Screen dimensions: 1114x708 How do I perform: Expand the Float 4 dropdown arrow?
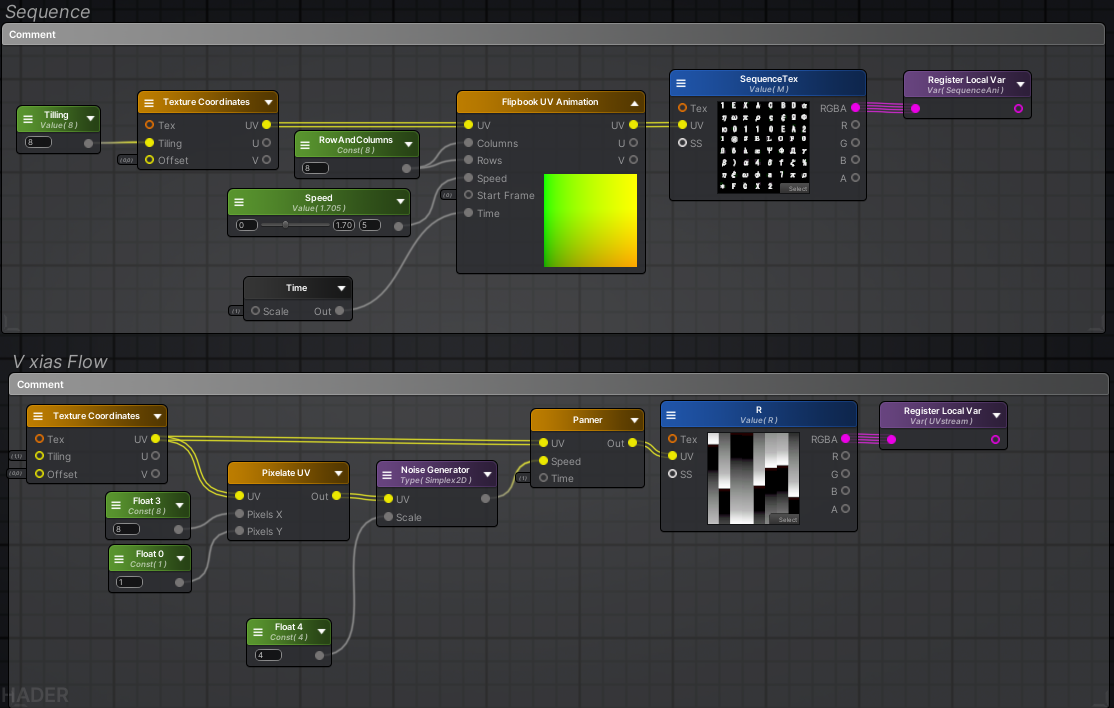[321, 631]
